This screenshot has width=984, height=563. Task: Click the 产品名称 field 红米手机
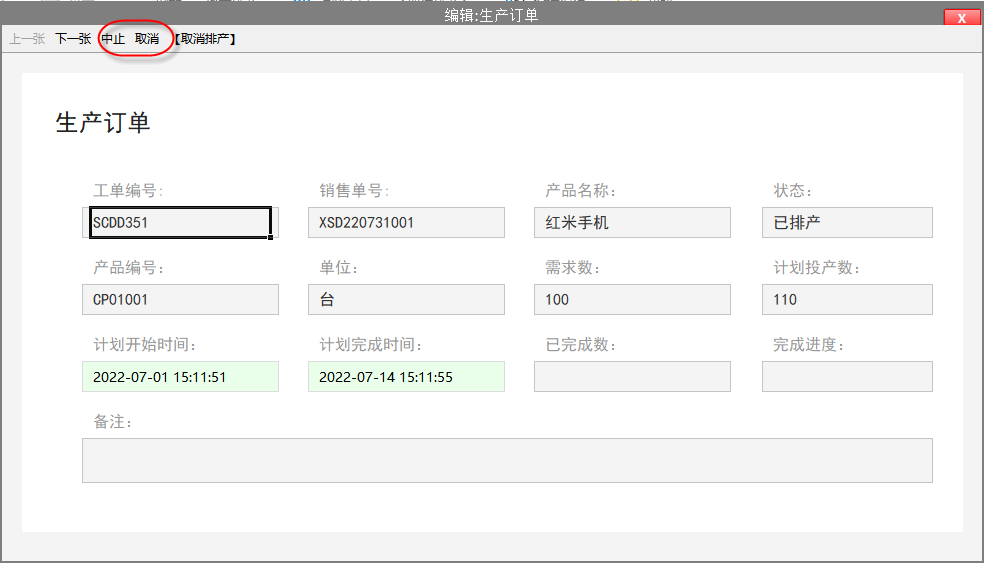[x=632, y=222]
